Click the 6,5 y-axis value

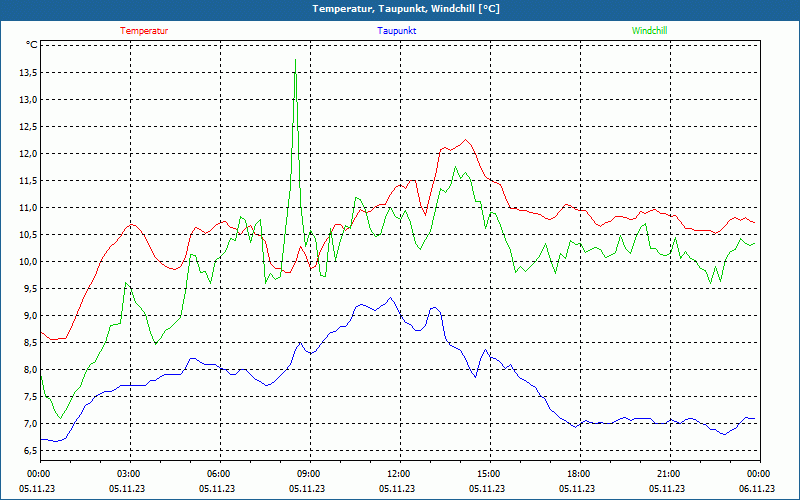pyautogui.click(x=30, y=452)
